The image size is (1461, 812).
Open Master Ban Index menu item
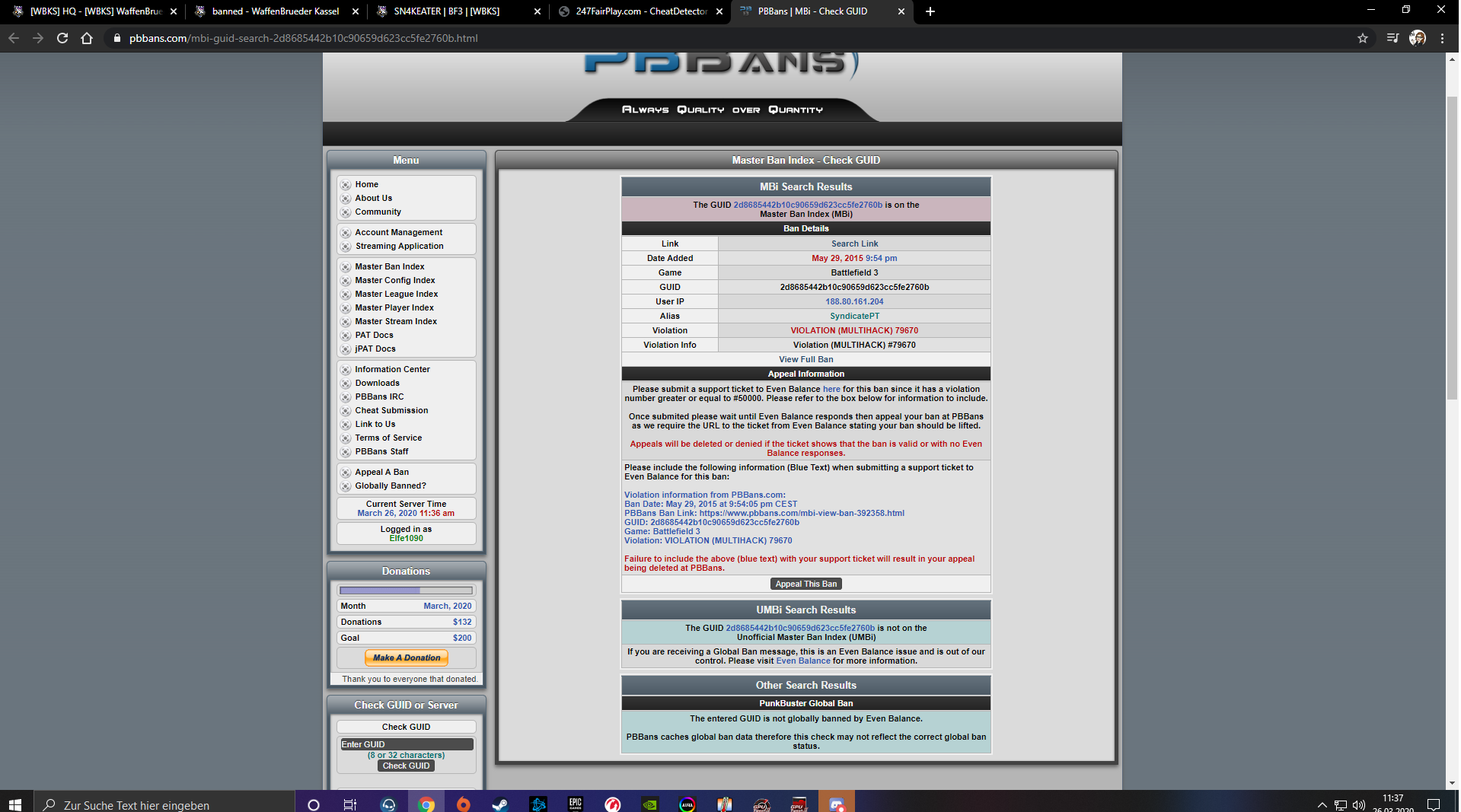coord(389,266)
